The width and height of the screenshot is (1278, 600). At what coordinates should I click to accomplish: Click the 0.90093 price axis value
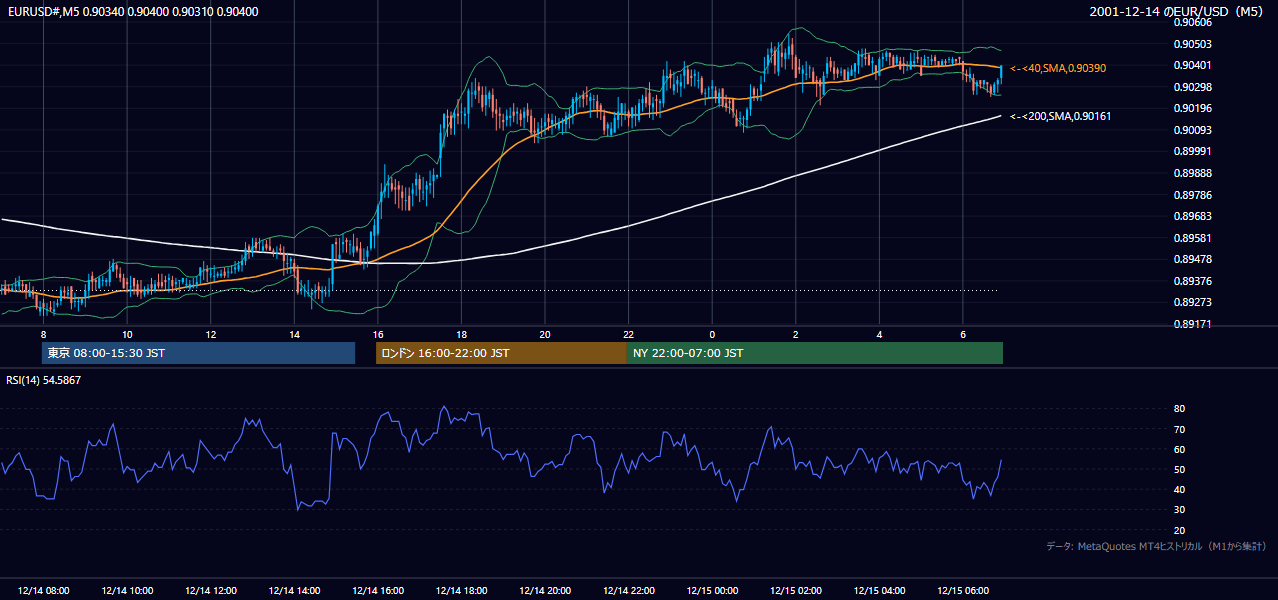[x=1193, y=130]
